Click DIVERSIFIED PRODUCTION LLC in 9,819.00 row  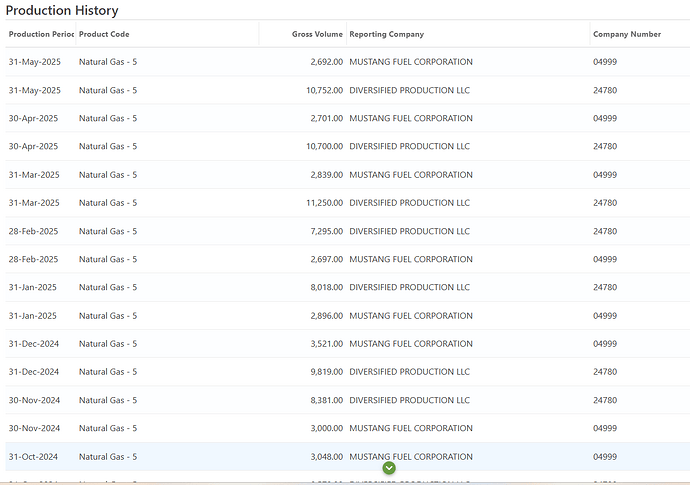point(410,372)
